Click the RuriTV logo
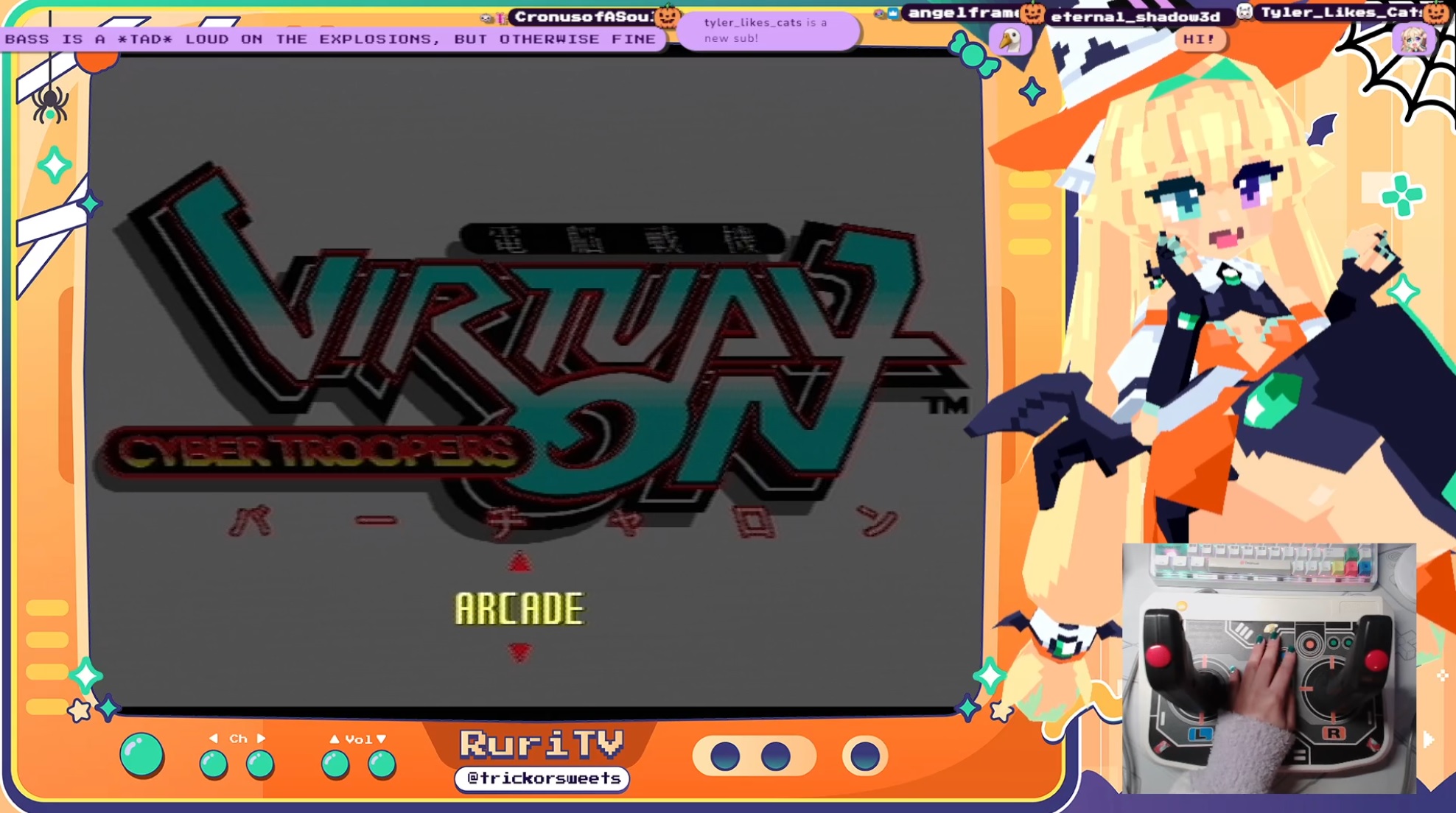Screen dimensions: 1456x813 542,744
